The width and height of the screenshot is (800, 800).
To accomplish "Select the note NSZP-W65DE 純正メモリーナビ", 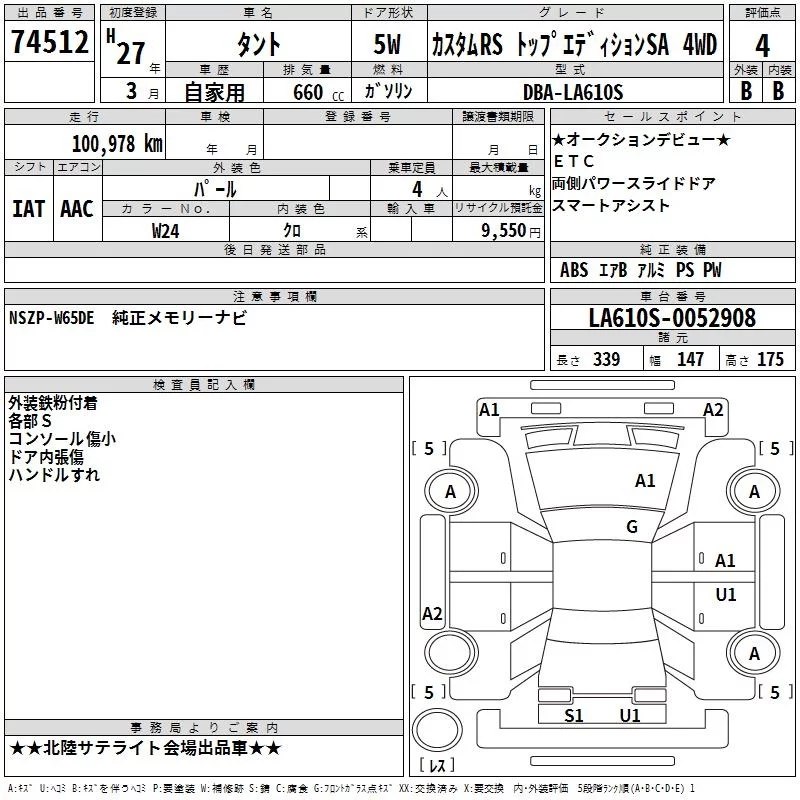I will pyautogui.click(x=128, y=318).
